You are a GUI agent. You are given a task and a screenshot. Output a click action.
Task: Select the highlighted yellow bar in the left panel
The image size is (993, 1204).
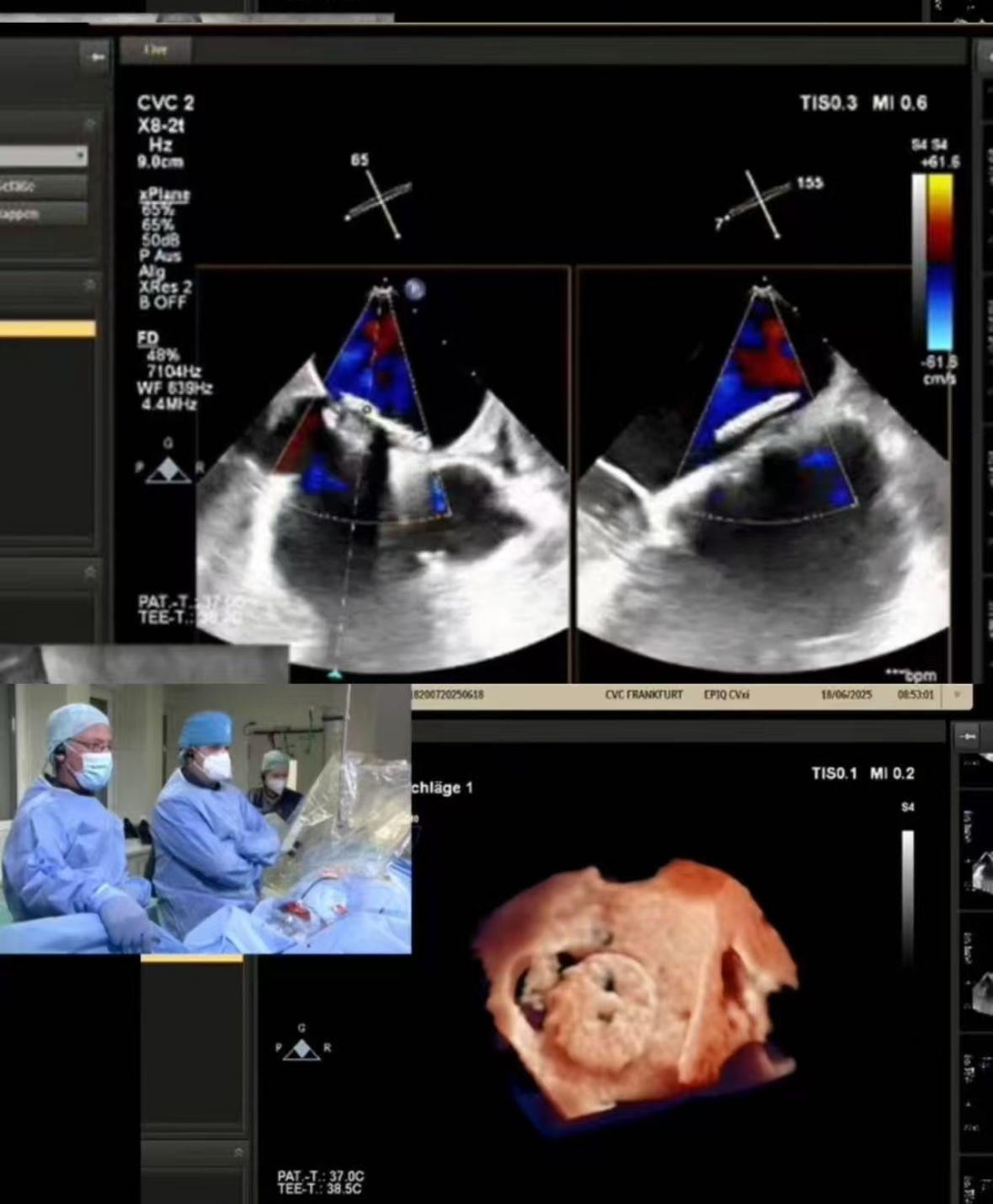[x=47, y=329]
